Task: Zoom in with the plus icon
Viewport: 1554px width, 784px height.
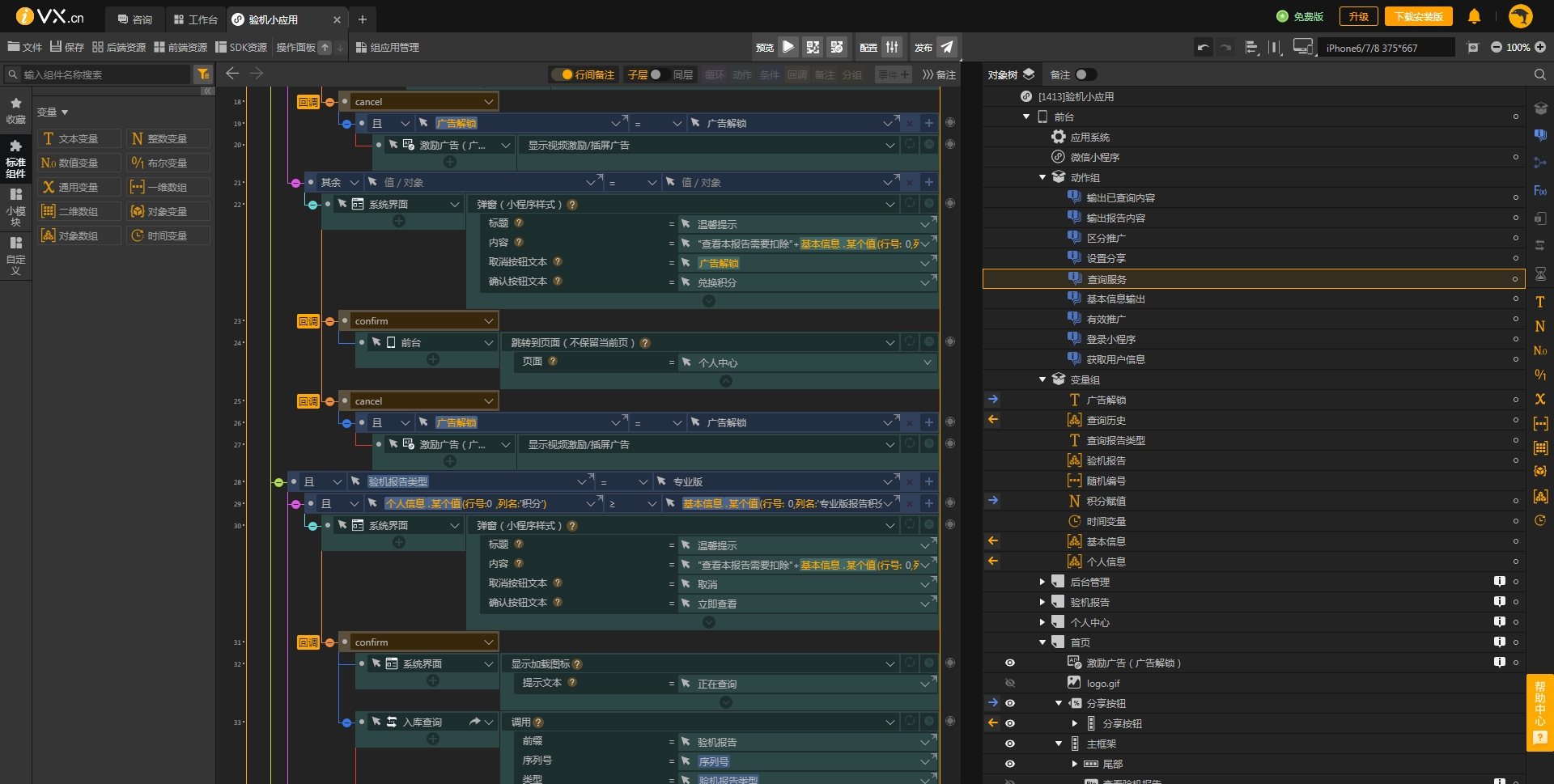Action: coord(1540,48)
